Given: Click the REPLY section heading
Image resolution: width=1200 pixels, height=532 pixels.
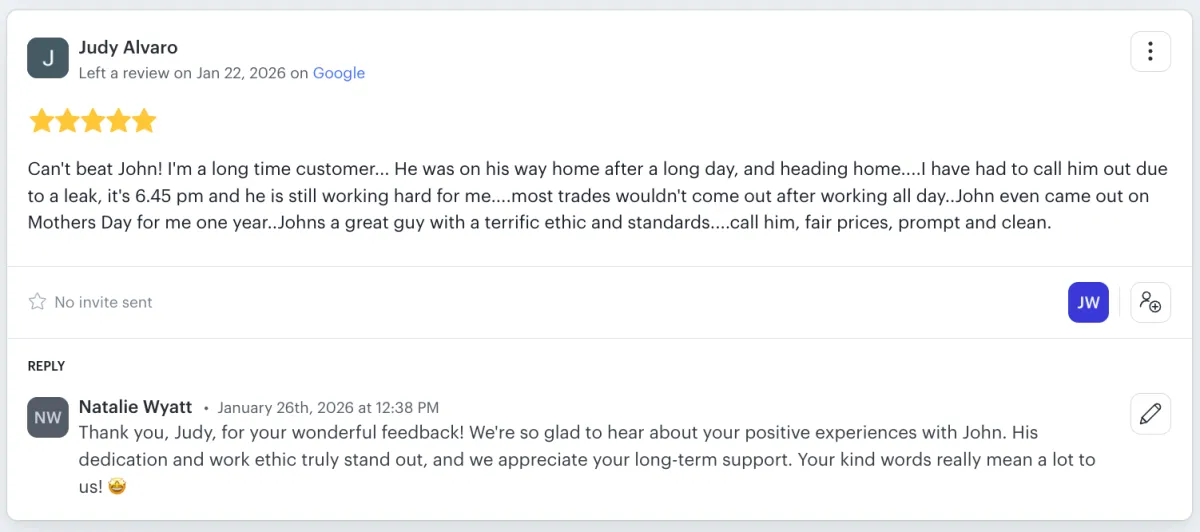Looking at the screenshot, I should [x=46, y=366].
